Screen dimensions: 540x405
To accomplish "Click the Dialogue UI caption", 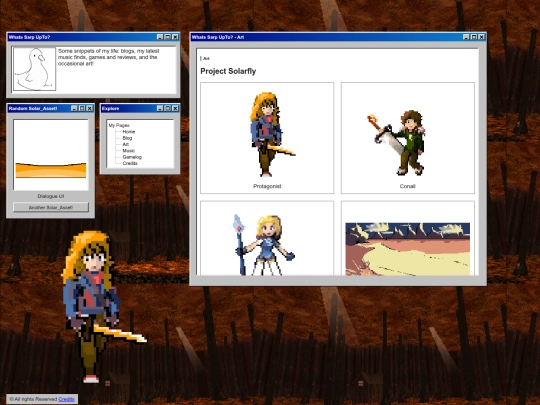I will pos(51,196).
